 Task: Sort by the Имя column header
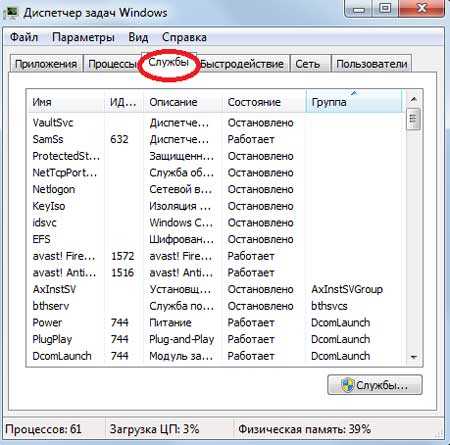pyautogui.click(x=66, y=102)
